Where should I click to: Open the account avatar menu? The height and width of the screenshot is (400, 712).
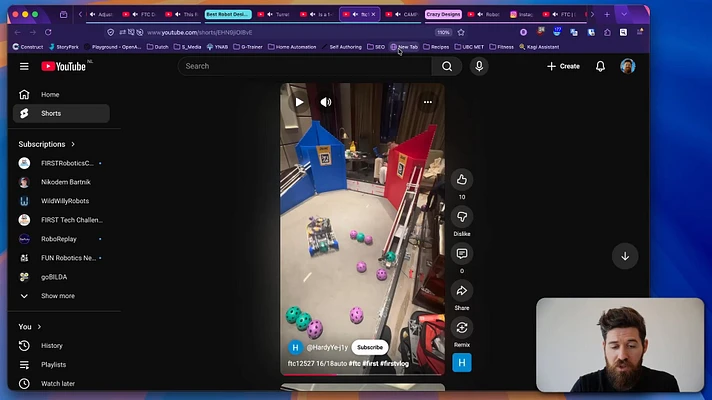tap(628, 66)
